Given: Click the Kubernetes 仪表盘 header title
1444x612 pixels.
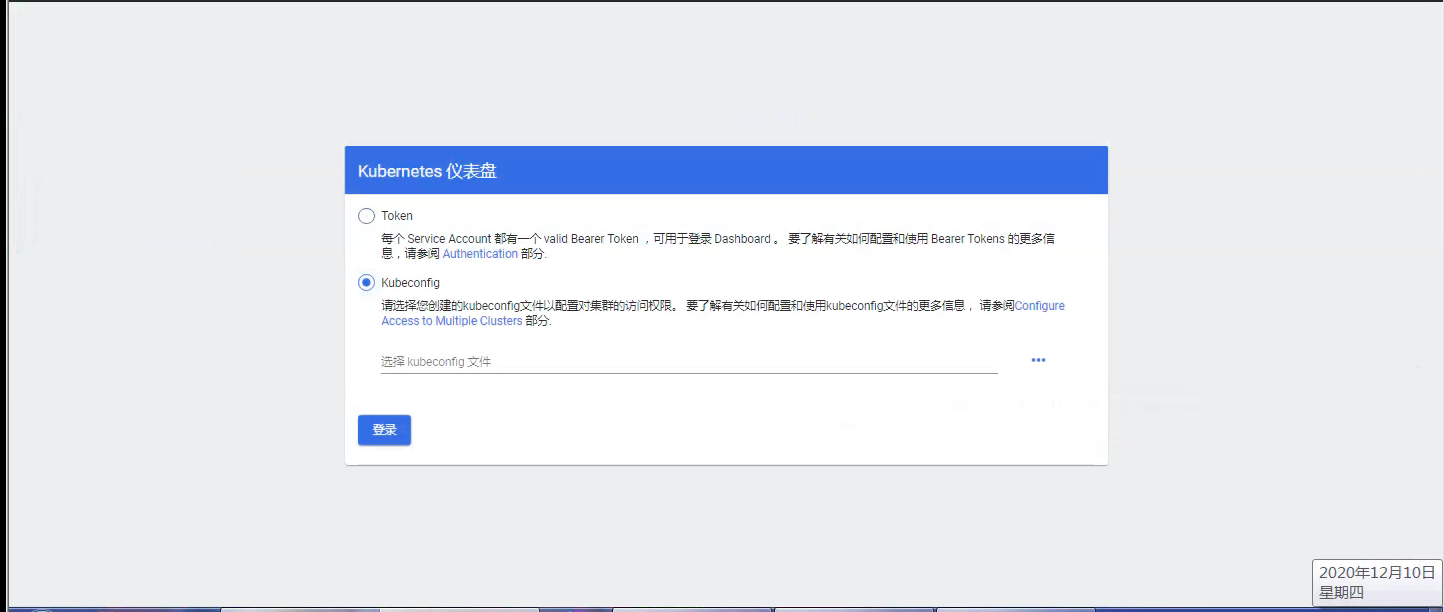Looking at the screenshot, I should (427, 171).
